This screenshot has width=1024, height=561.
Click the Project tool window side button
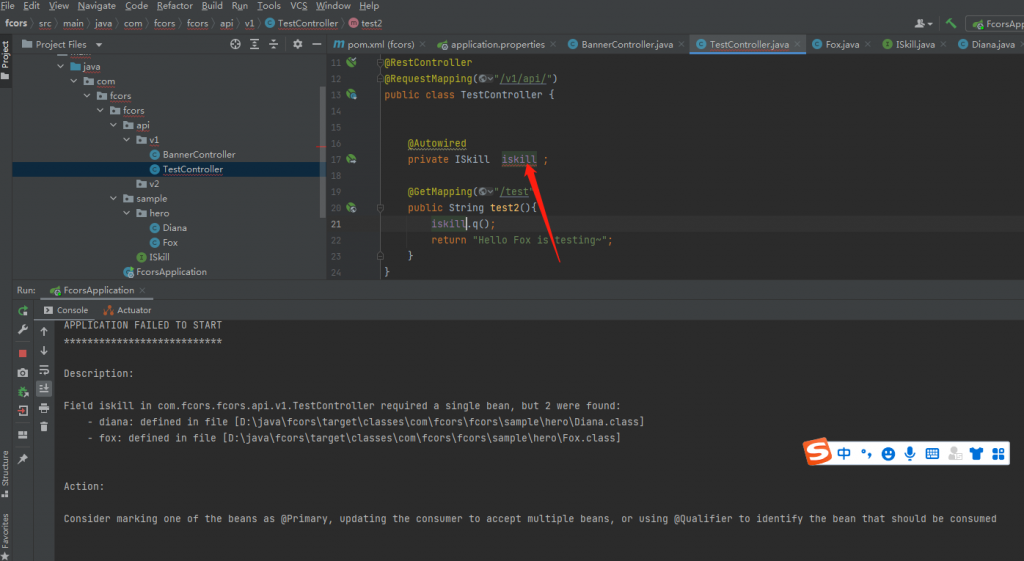click(5, 60)
